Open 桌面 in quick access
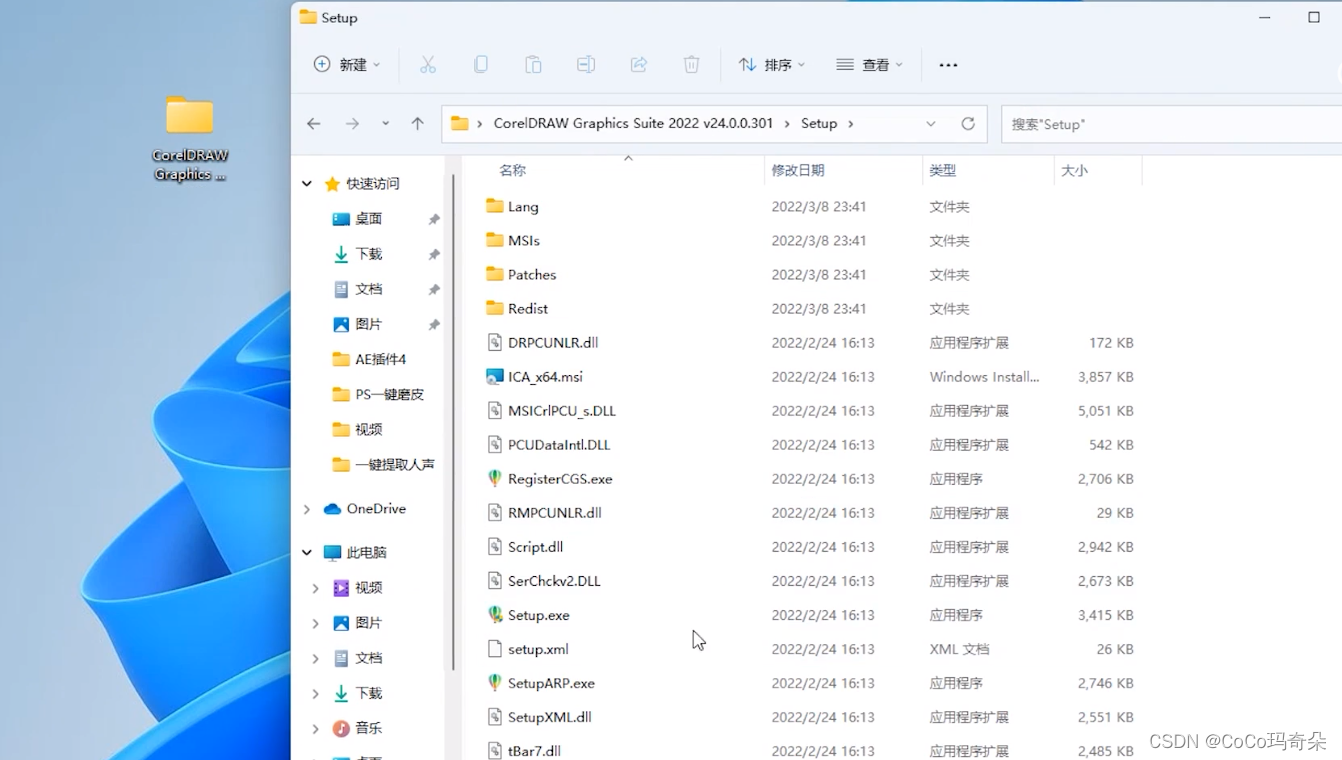 point(369,219)
